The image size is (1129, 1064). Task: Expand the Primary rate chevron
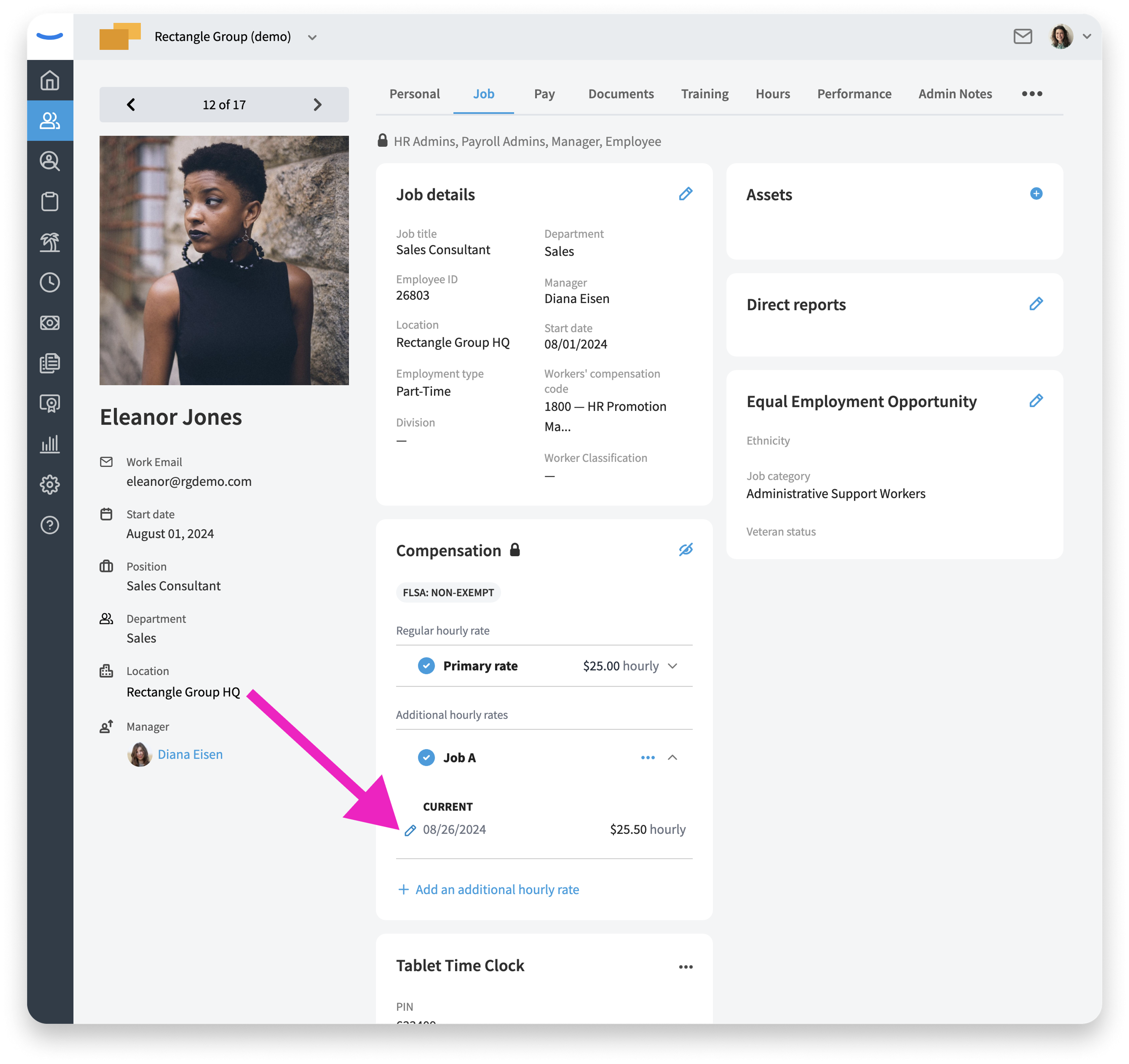(672, 666)
